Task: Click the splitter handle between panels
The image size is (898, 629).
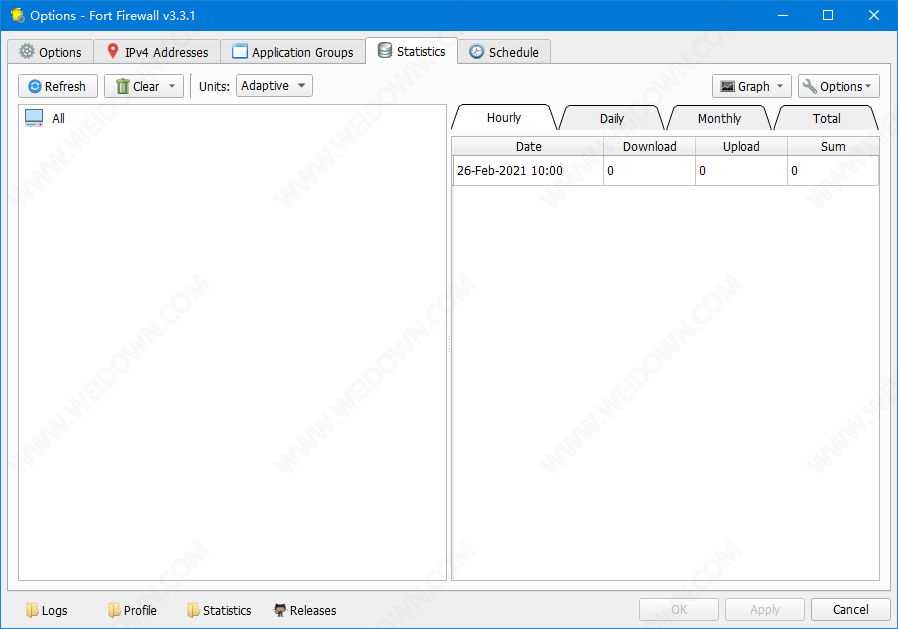Action: click(449, 344)
